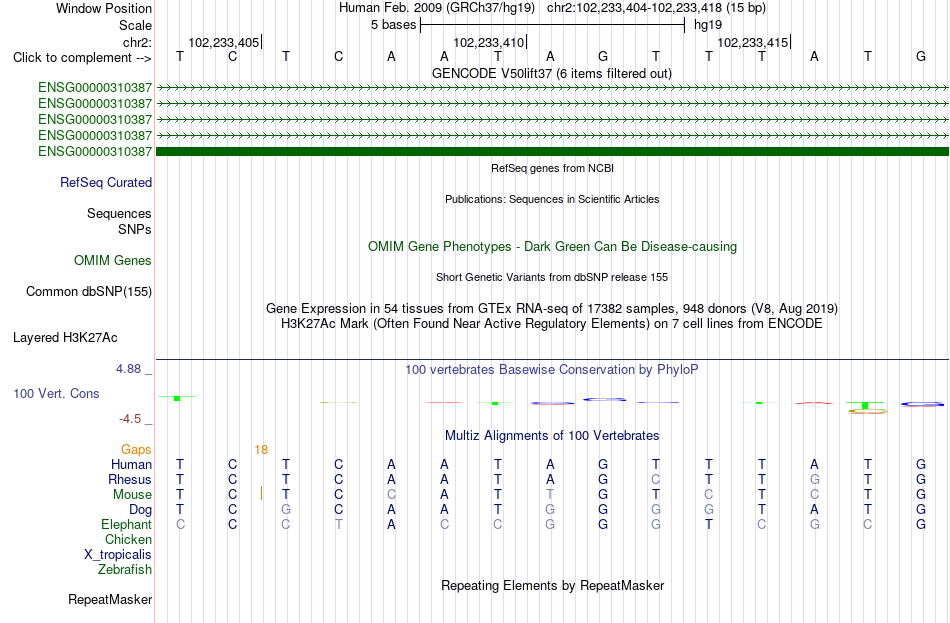Click the GTEx Gene Expression track title
Screen dimensions: 950x623
[x=552, y=308]
